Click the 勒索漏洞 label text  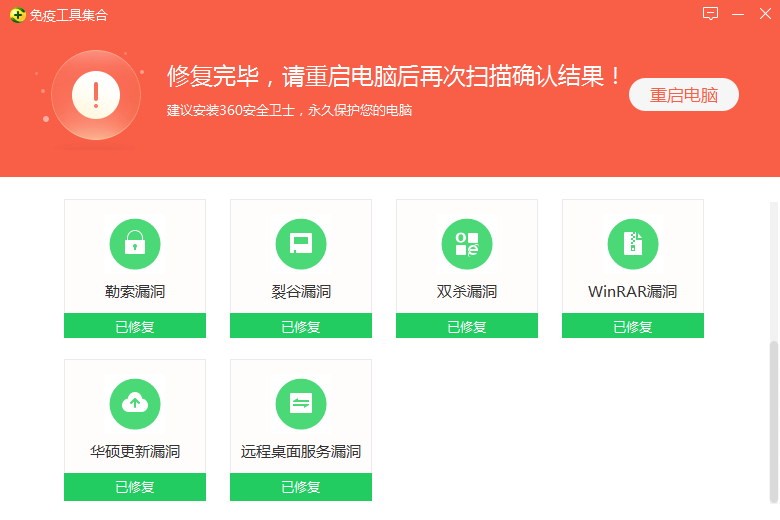135,292
